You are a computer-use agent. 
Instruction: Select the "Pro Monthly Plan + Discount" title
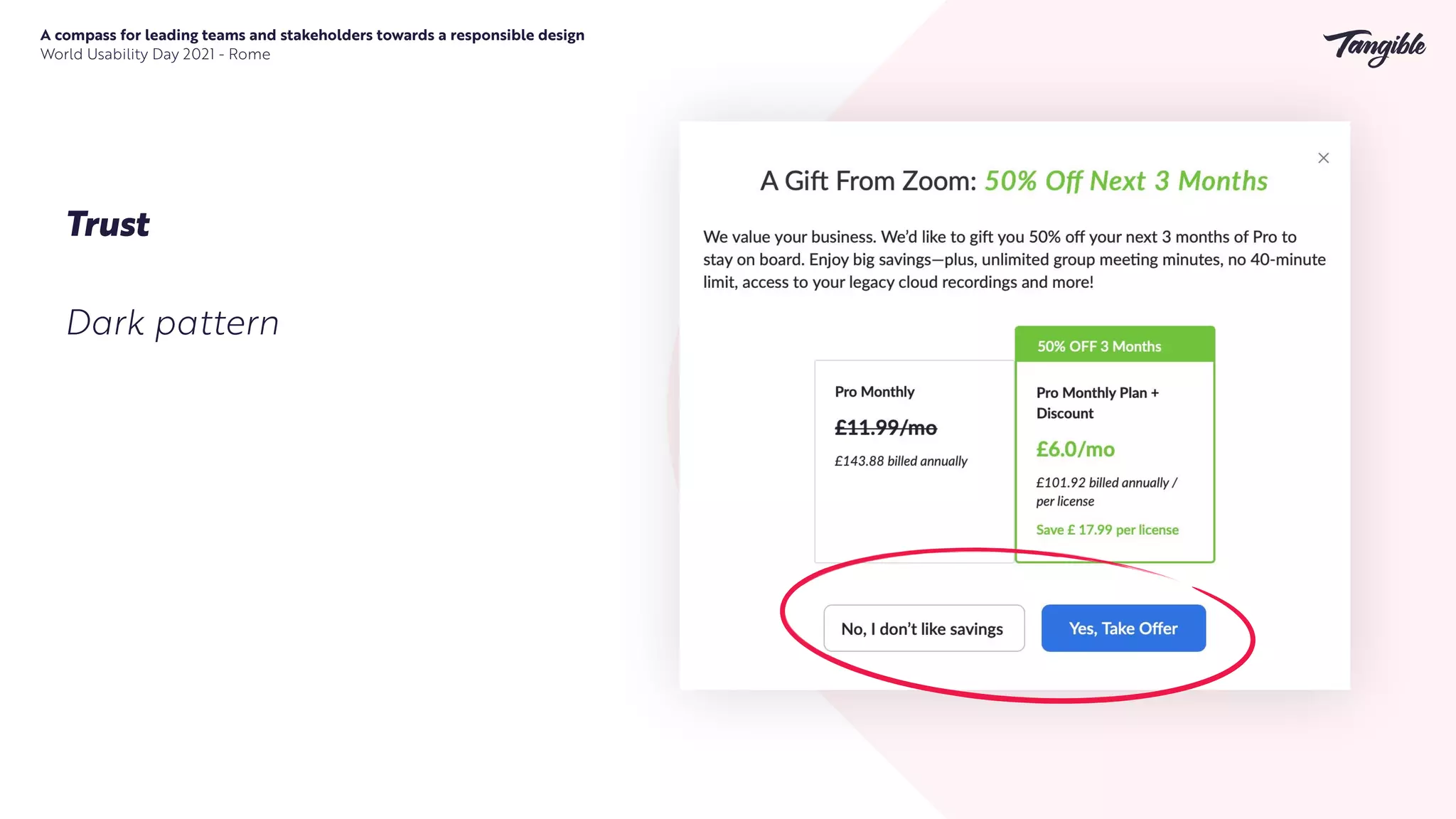[1097, 402]
